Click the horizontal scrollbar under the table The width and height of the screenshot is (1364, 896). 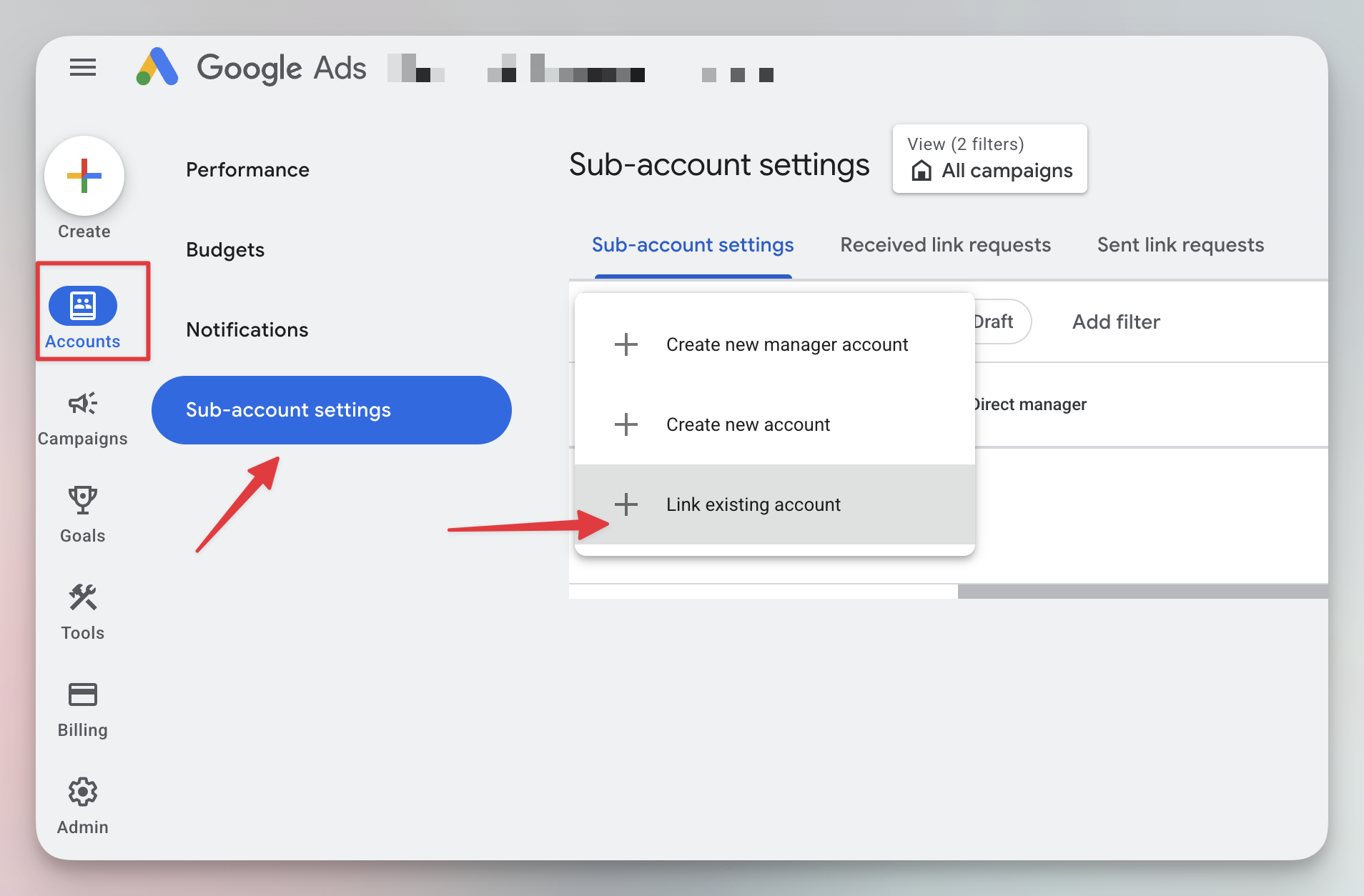point(1142,592)
